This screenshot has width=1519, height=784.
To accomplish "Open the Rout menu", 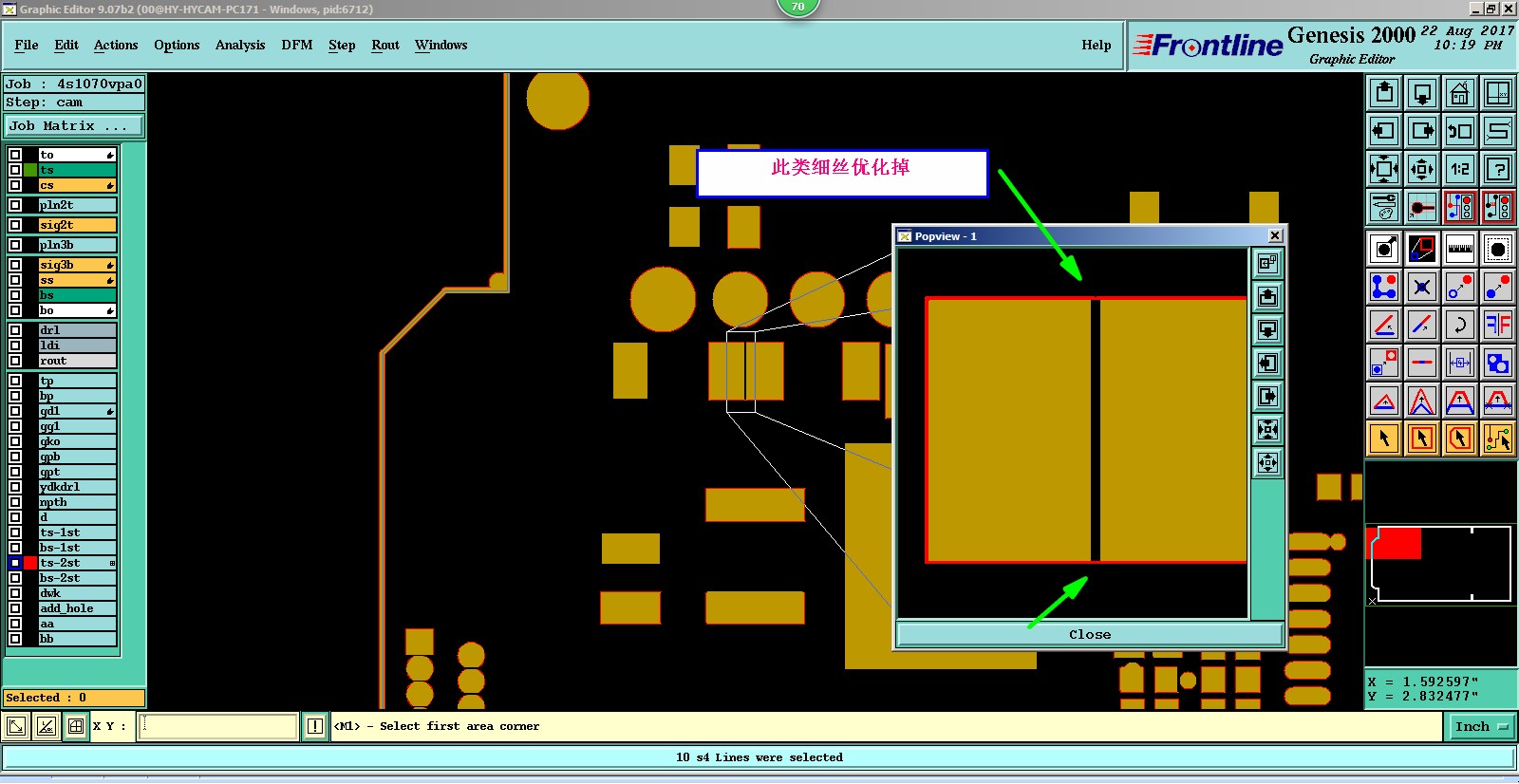I will [385, 45].
